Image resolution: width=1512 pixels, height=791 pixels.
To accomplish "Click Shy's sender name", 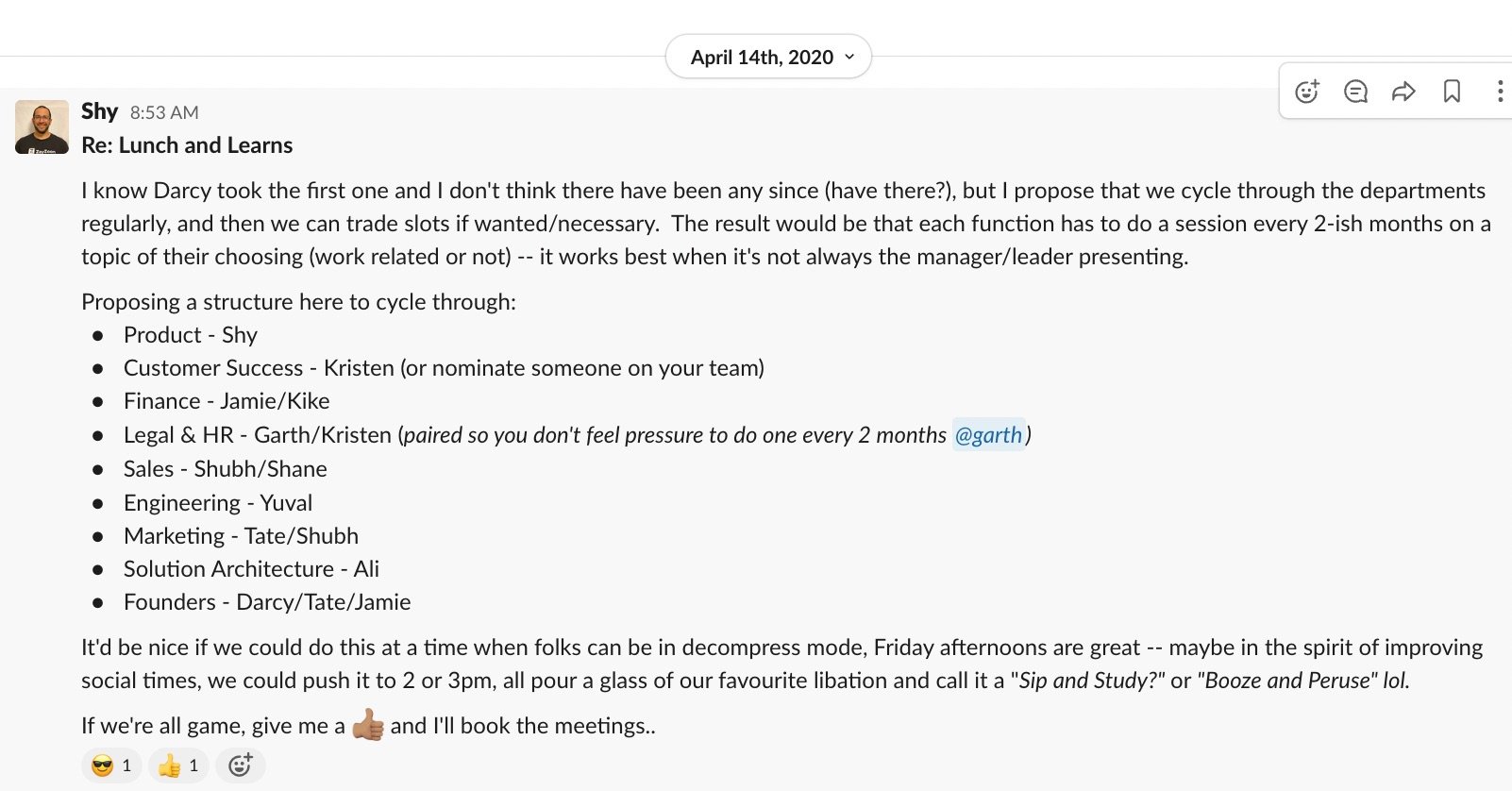I will click(x=99, y=111).
